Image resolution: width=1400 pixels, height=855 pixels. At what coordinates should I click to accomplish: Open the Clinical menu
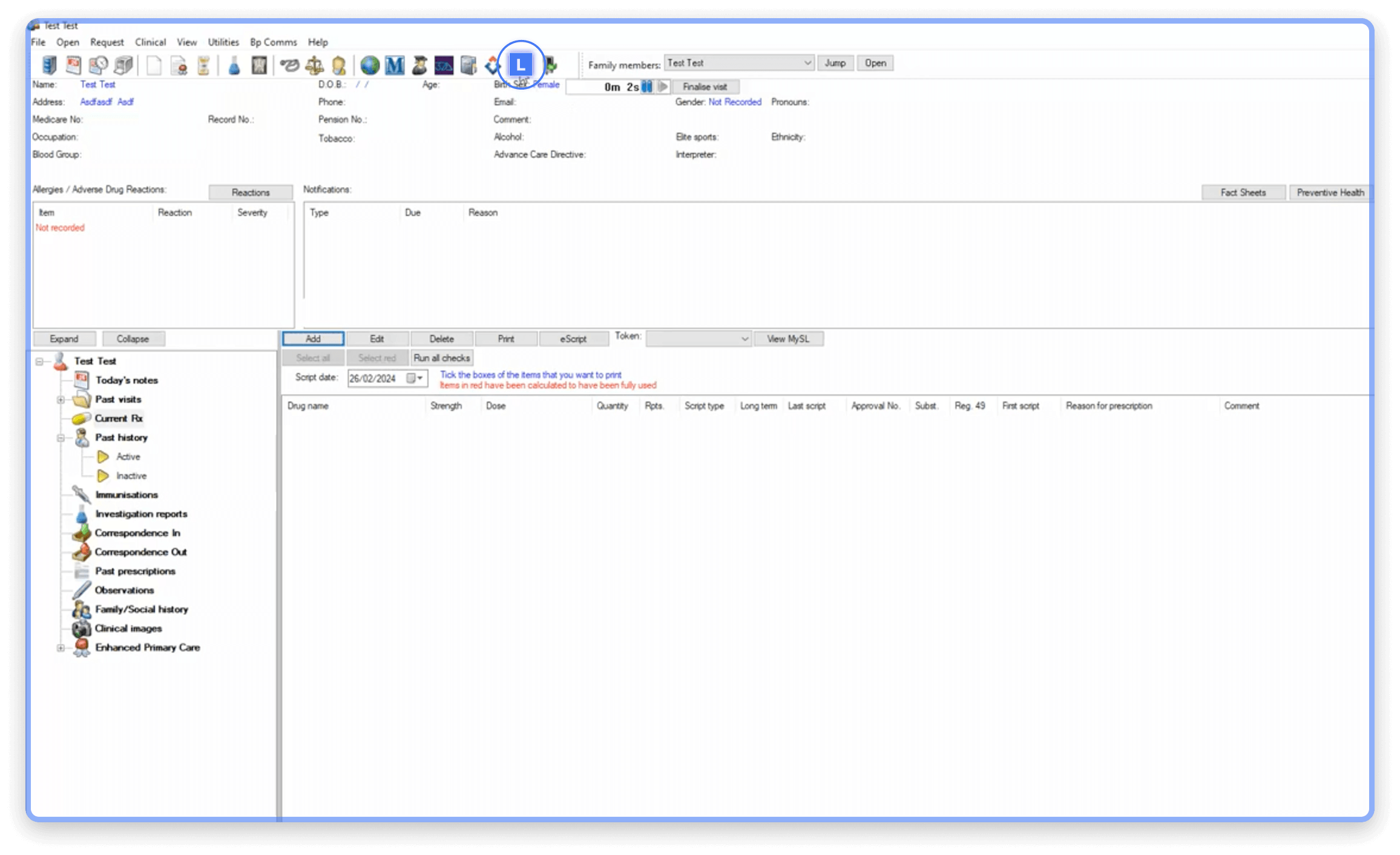point(150,42)
